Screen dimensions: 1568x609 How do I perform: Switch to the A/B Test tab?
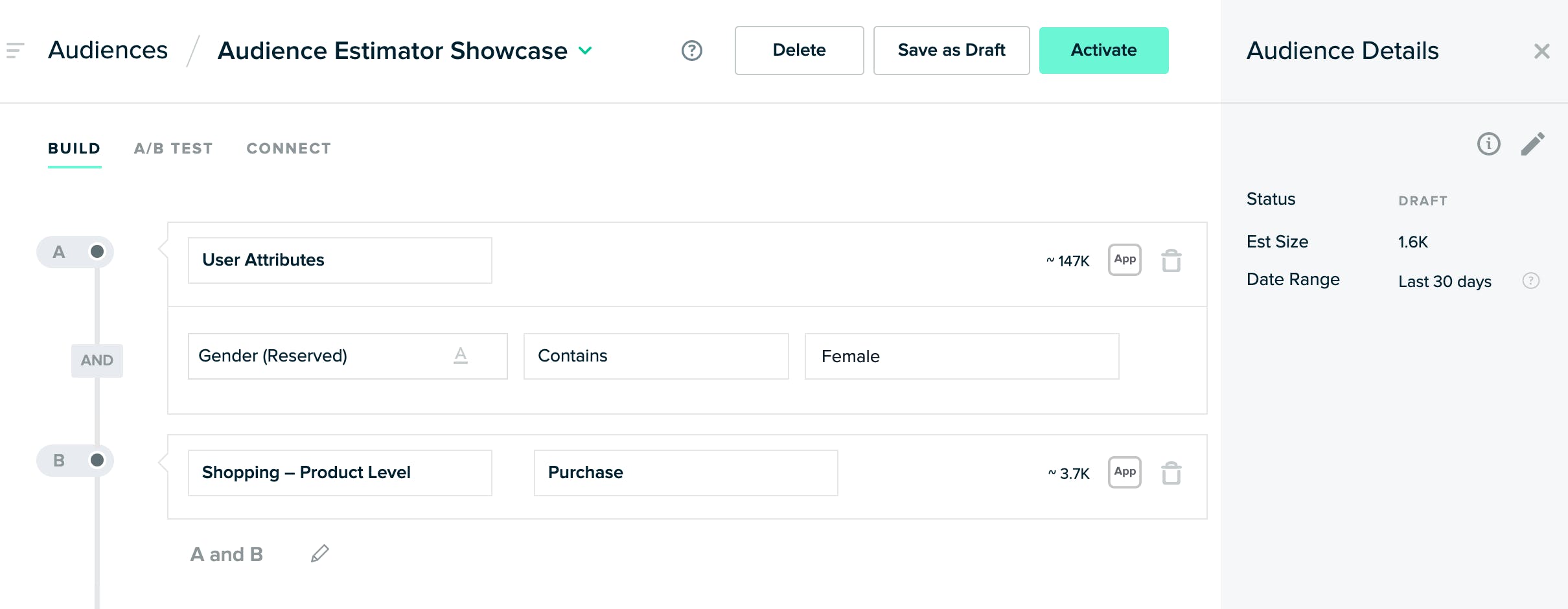174,148
